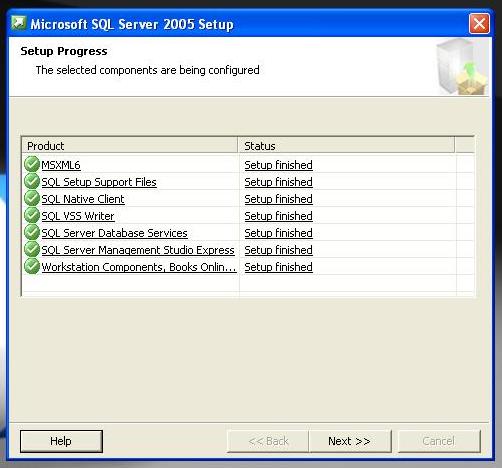Viewport: 502px width, 468px height.
Task: Open SQL Server Management Studio Express link
Action: tap(138, 250)
